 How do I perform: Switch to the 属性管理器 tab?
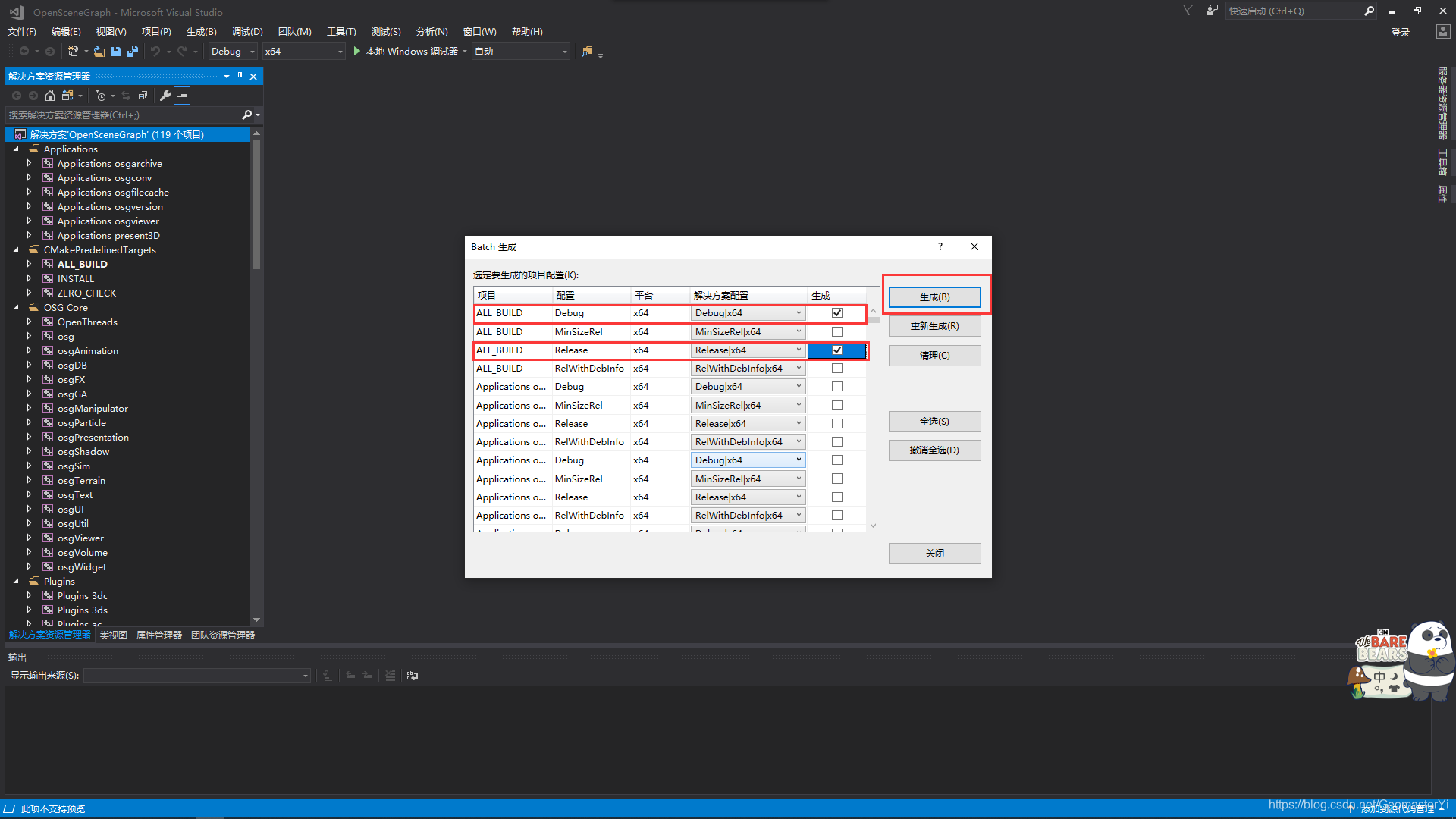point(159,635)
